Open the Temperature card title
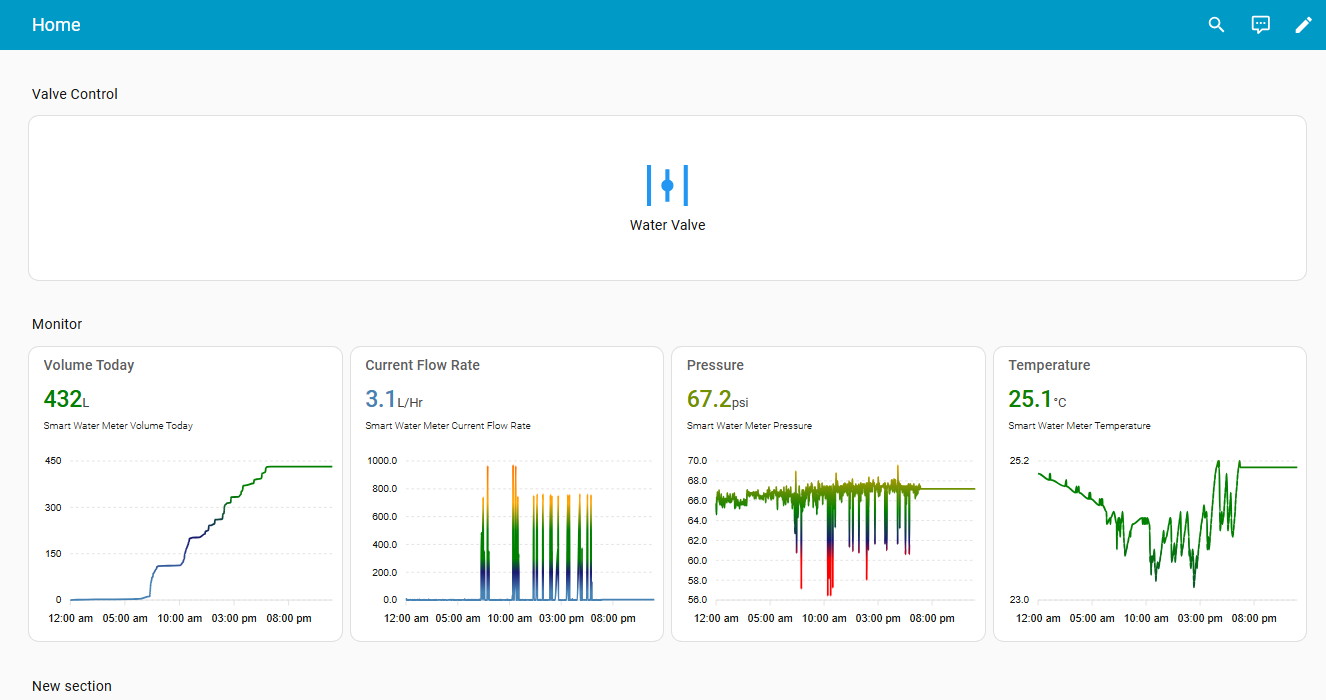1326x700 pixels. click(1049, 365)
